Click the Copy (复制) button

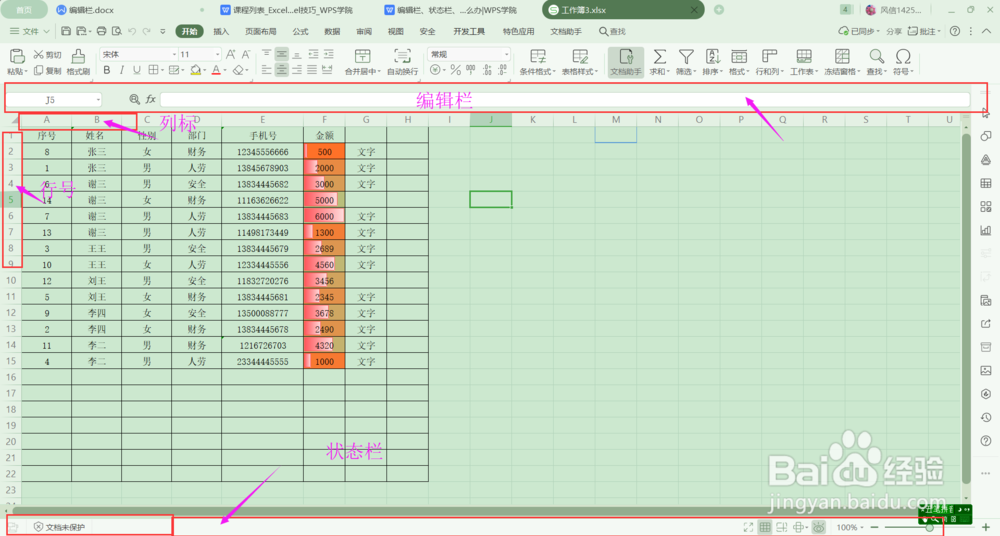(47, 71)
